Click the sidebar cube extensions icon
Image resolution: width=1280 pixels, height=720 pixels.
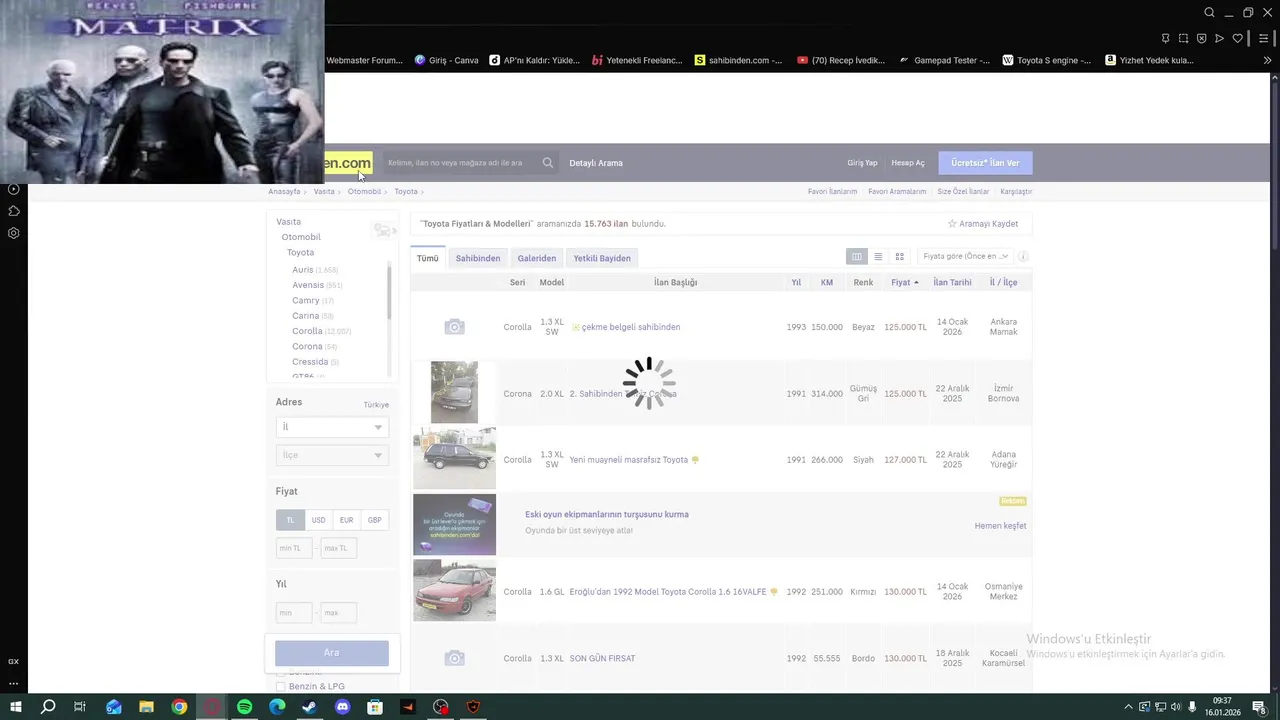(x=14, y=211)
